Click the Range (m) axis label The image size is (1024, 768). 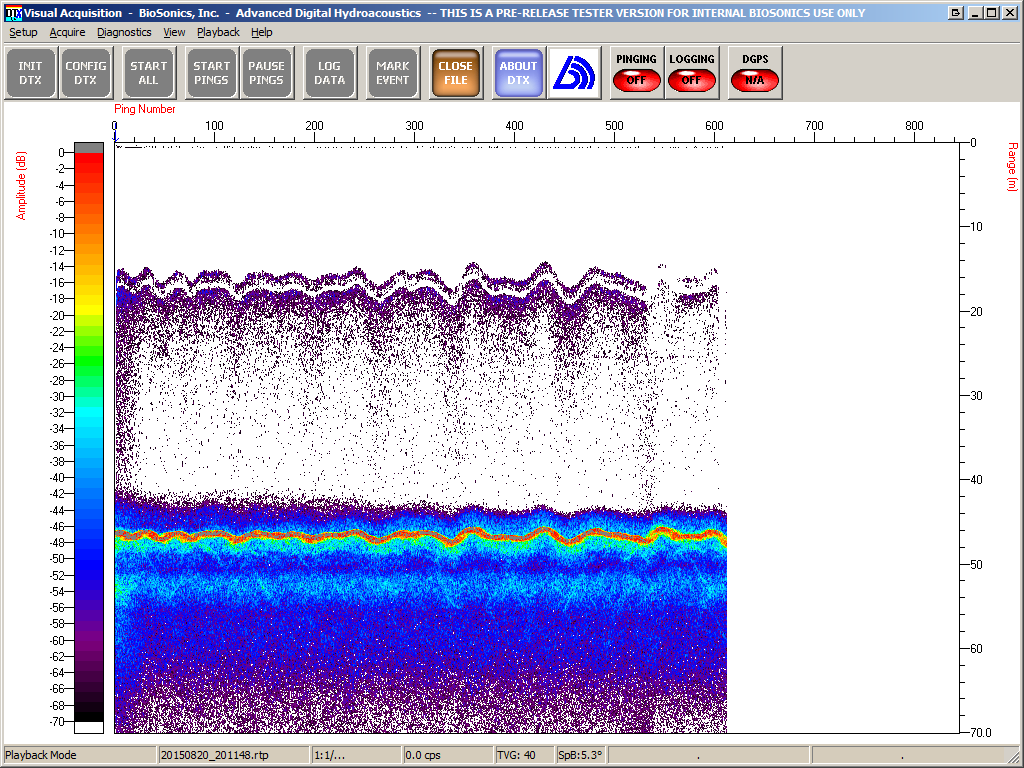pos(1012,167)
